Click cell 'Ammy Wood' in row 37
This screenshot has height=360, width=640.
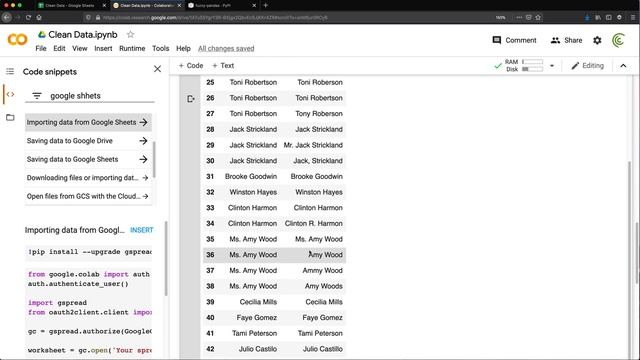coord(322,270)
